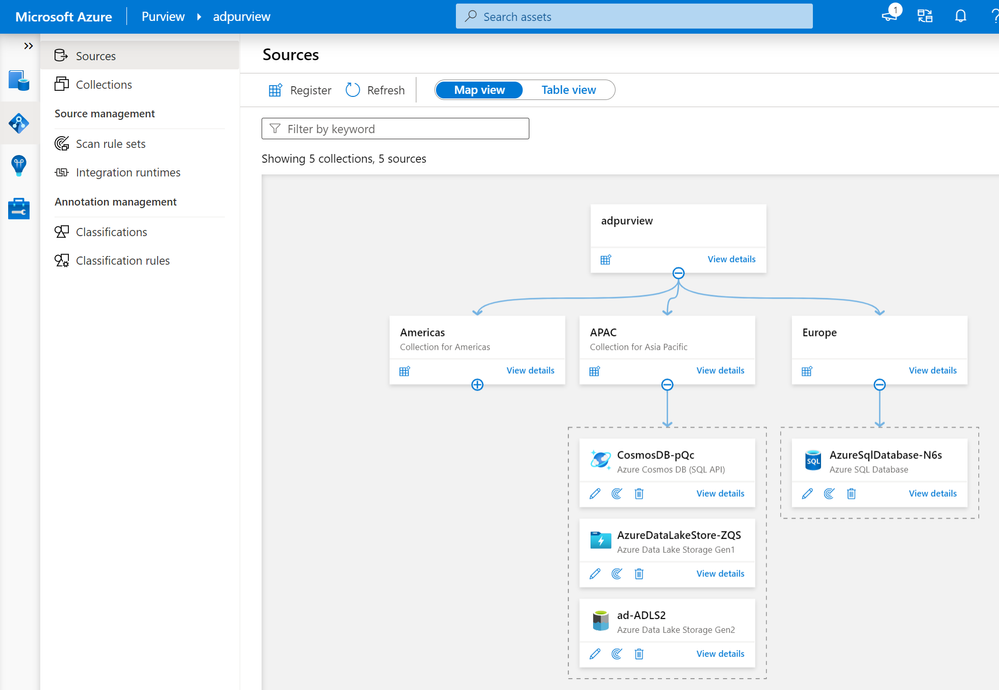The image size is (999, 690).
Task: Start new scan on ad-ADLS2
Action: (617, 654)
